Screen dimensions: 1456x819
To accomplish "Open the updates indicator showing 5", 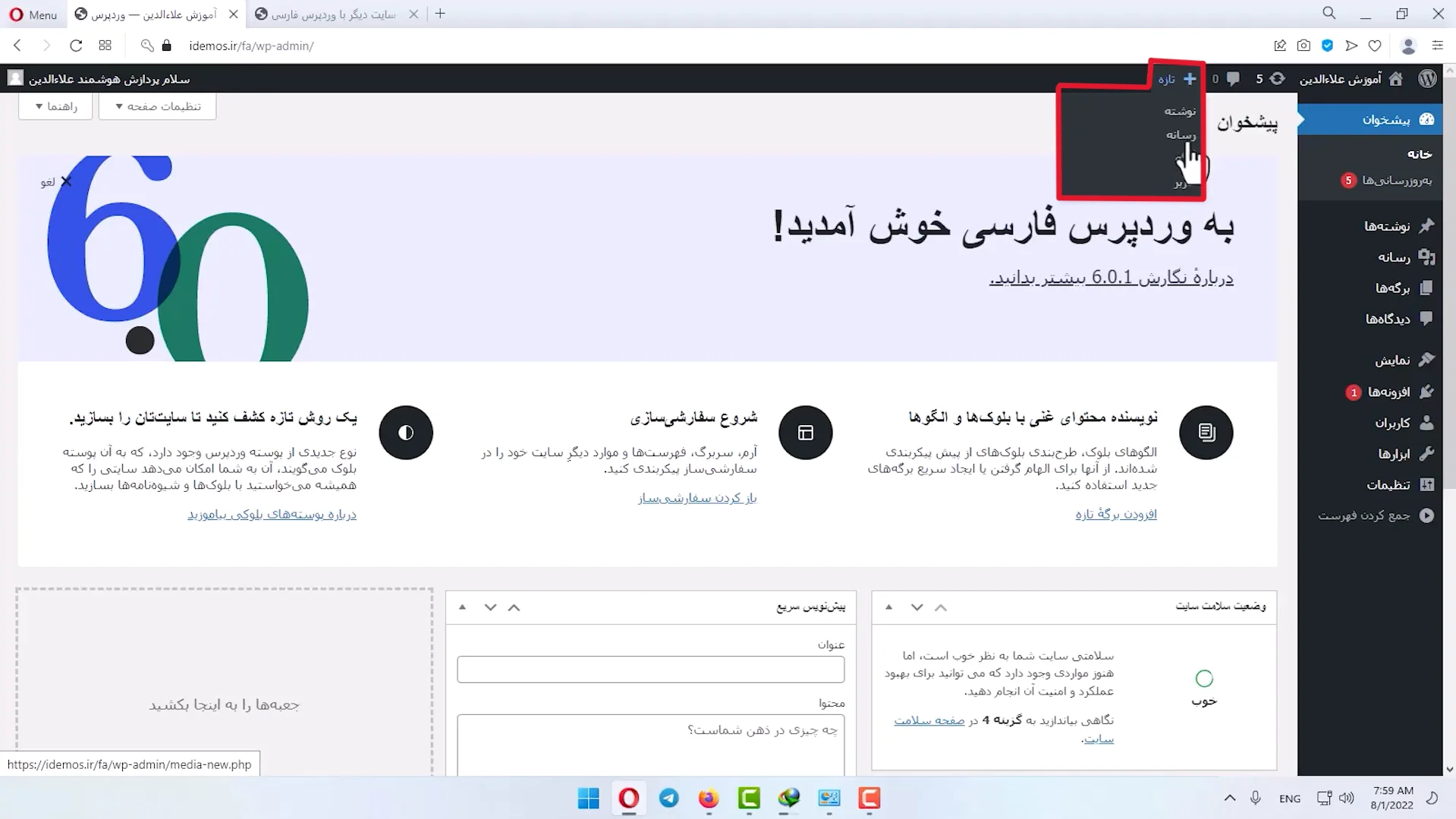I will click(1270, 79).
